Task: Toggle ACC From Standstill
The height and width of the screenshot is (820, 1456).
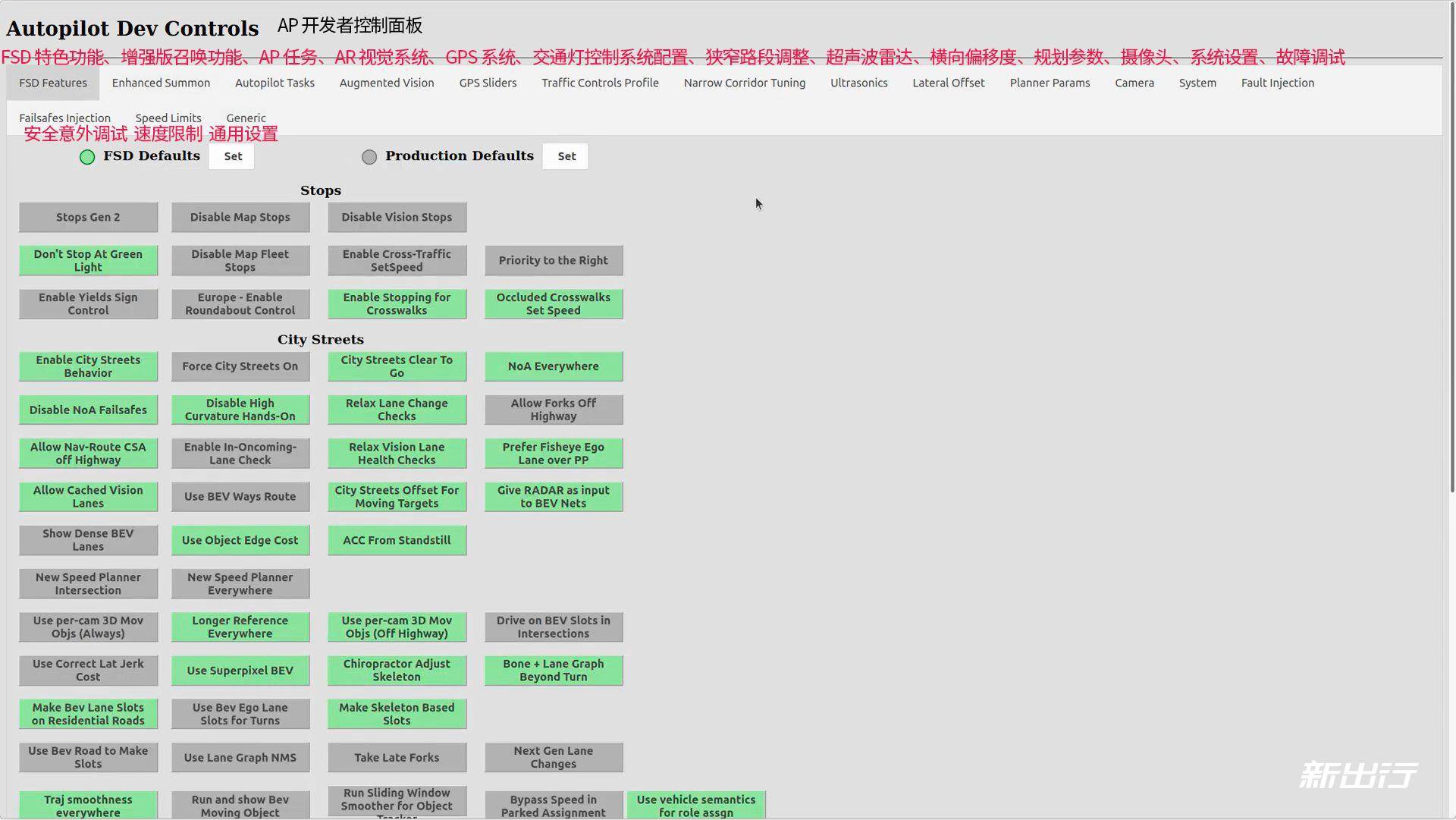Action: point(397,540)
